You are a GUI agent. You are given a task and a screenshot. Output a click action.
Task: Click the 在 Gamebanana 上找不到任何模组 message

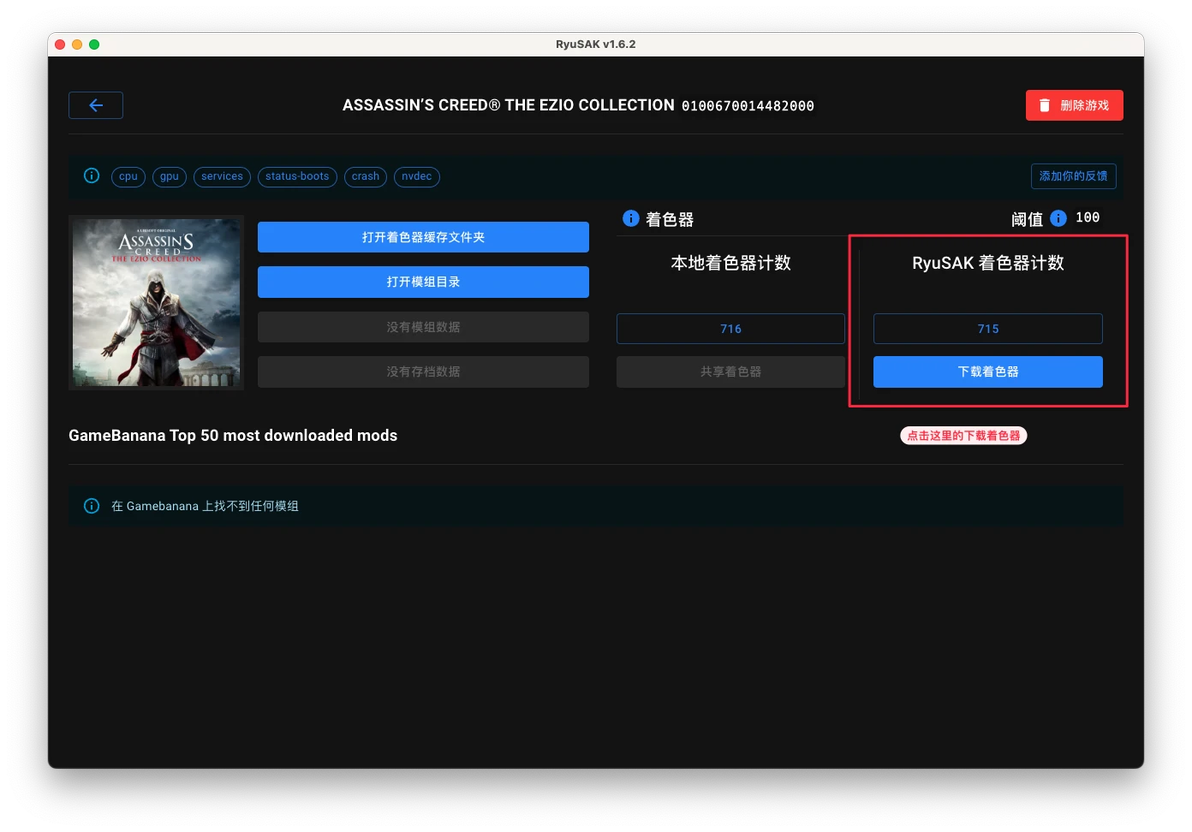(204, 506)
